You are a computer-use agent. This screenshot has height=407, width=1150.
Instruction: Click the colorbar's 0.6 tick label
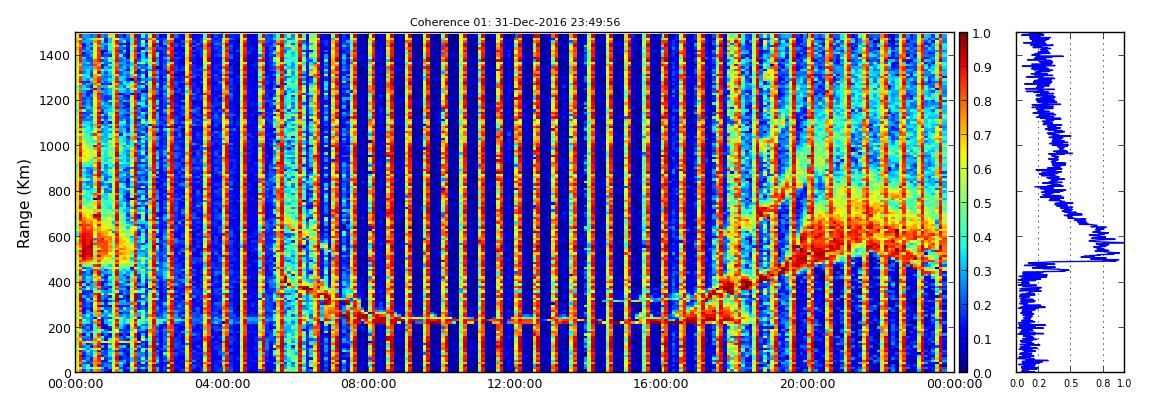[981, 169]
